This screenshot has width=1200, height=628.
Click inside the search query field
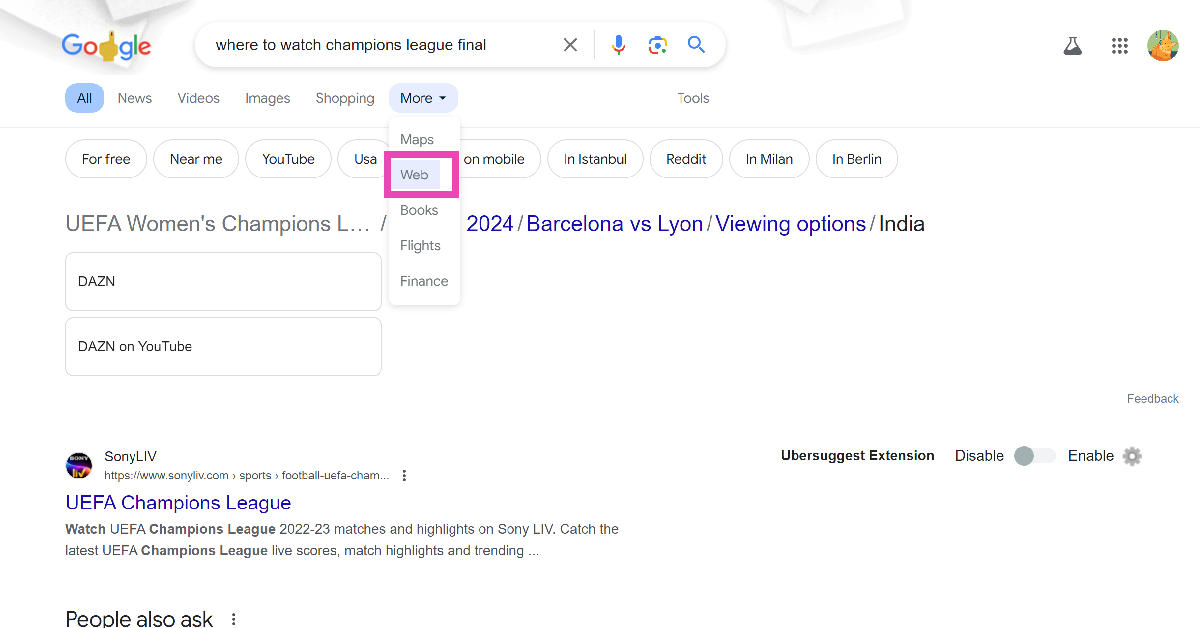[380, 45]
